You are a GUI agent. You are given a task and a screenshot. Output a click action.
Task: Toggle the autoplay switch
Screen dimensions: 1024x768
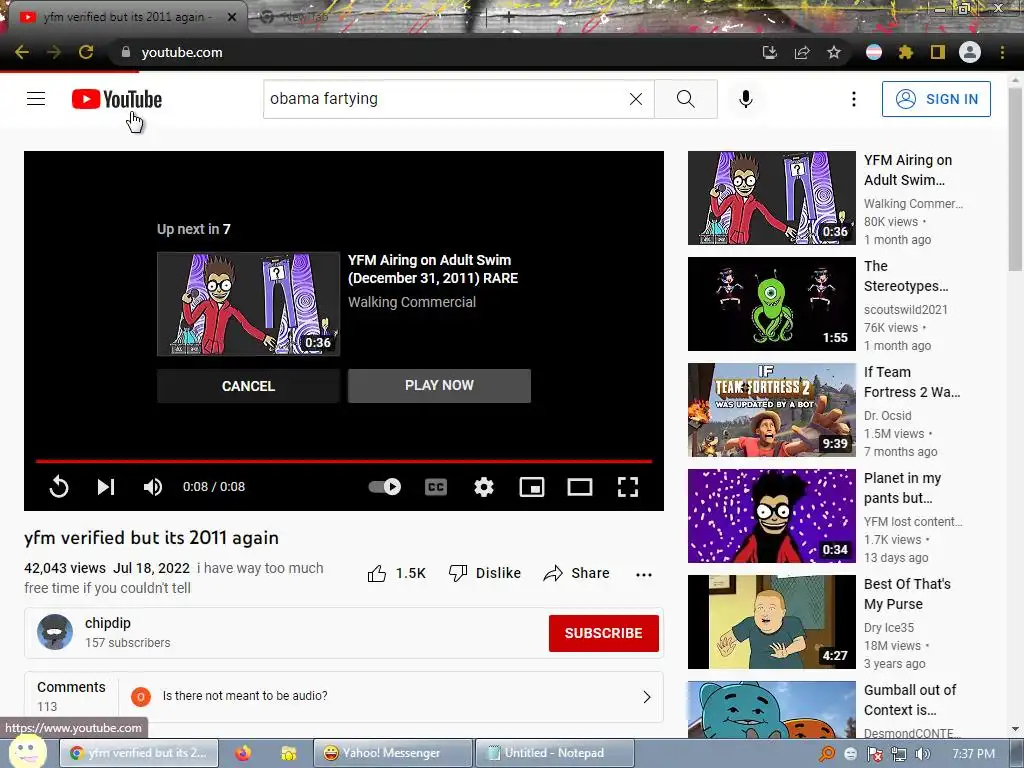[385, 487]
